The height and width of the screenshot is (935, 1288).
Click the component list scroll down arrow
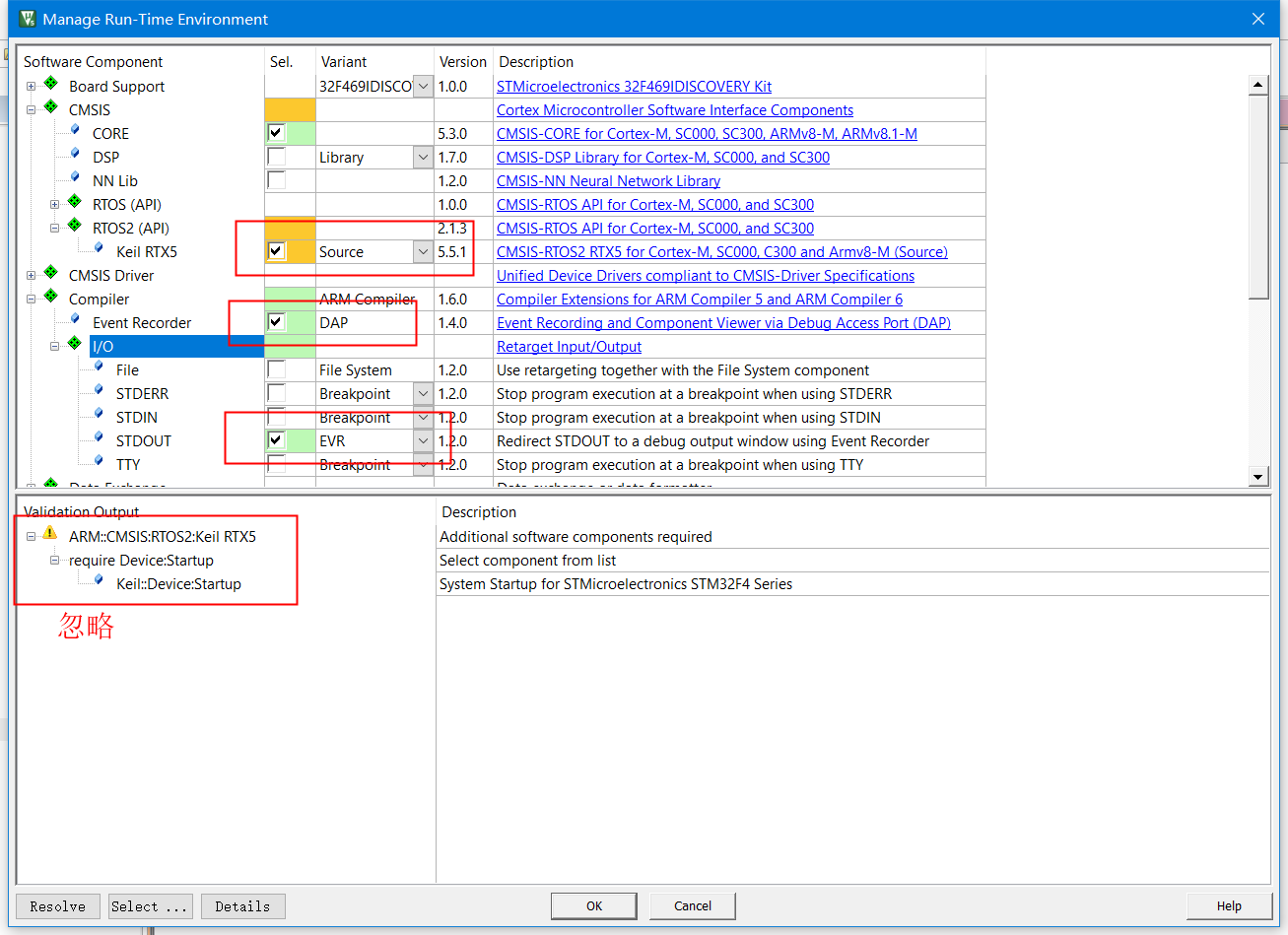click(1258, 477)
